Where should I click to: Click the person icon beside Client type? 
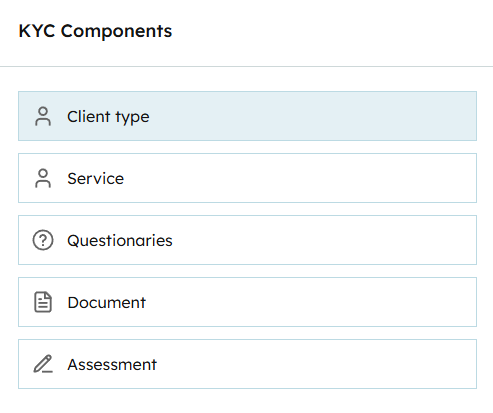point(43,116)
